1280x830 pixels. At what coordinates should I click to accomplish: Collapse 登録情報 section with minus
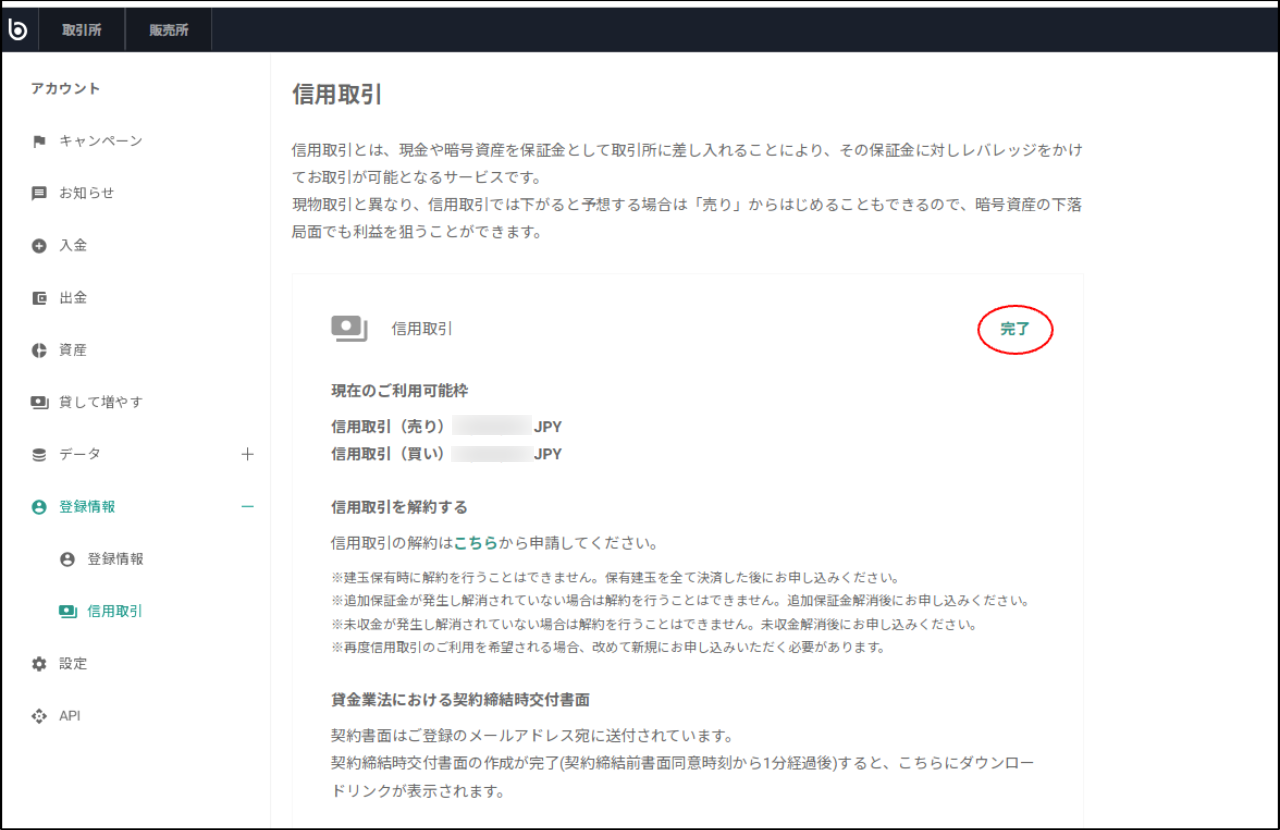tap(248, 507)
